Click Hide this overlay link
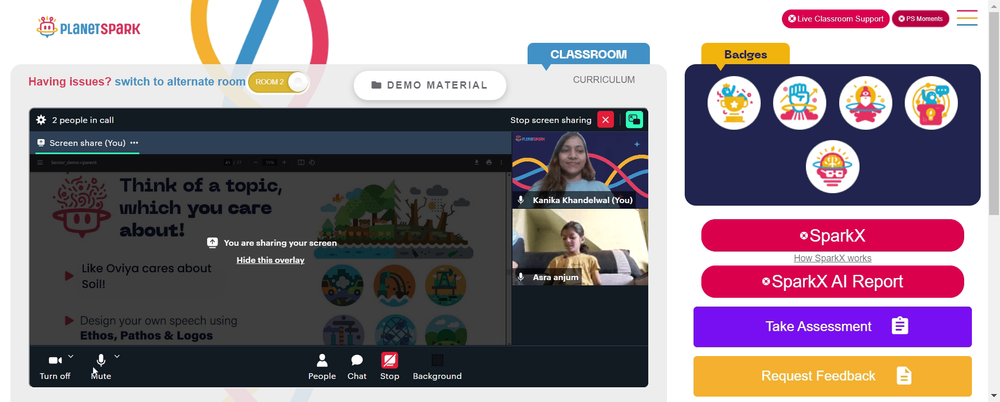The image size is (1000, 402). (270, 260)
